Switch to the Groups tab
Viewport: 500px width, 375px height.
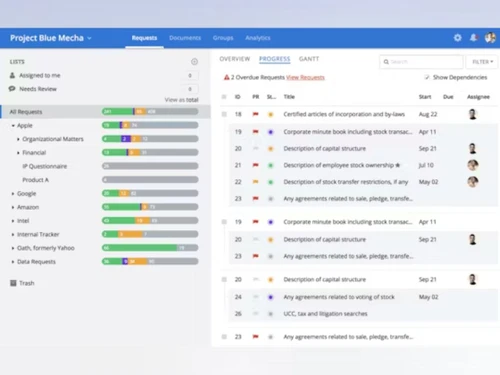pyautogui.click(x=223, y=38)
